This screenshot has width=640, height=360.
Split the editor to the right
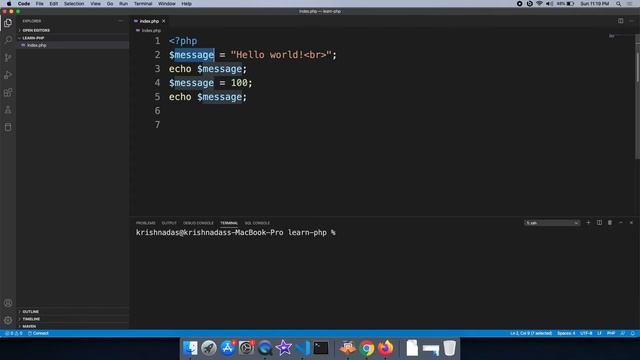pyautogui.click(x=620, y=21)
